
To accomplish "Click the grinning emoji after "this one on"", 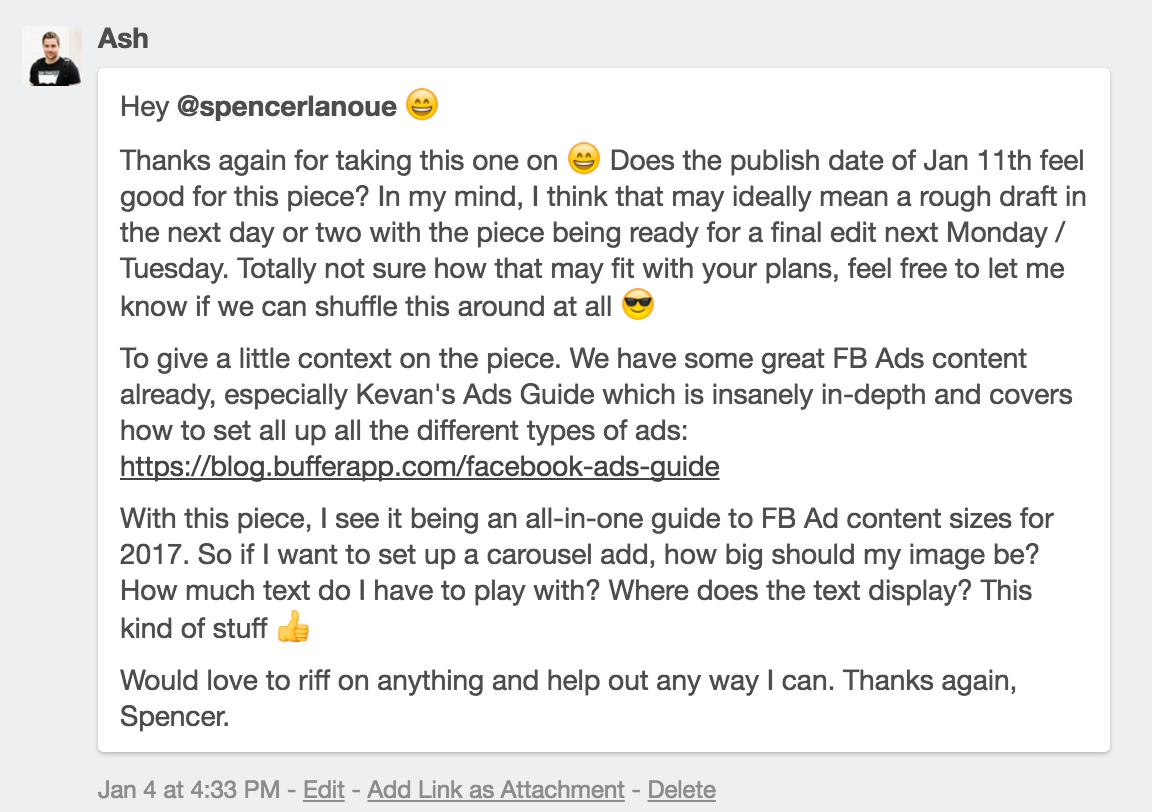I will pyautogui.click(x=584, y=158).
